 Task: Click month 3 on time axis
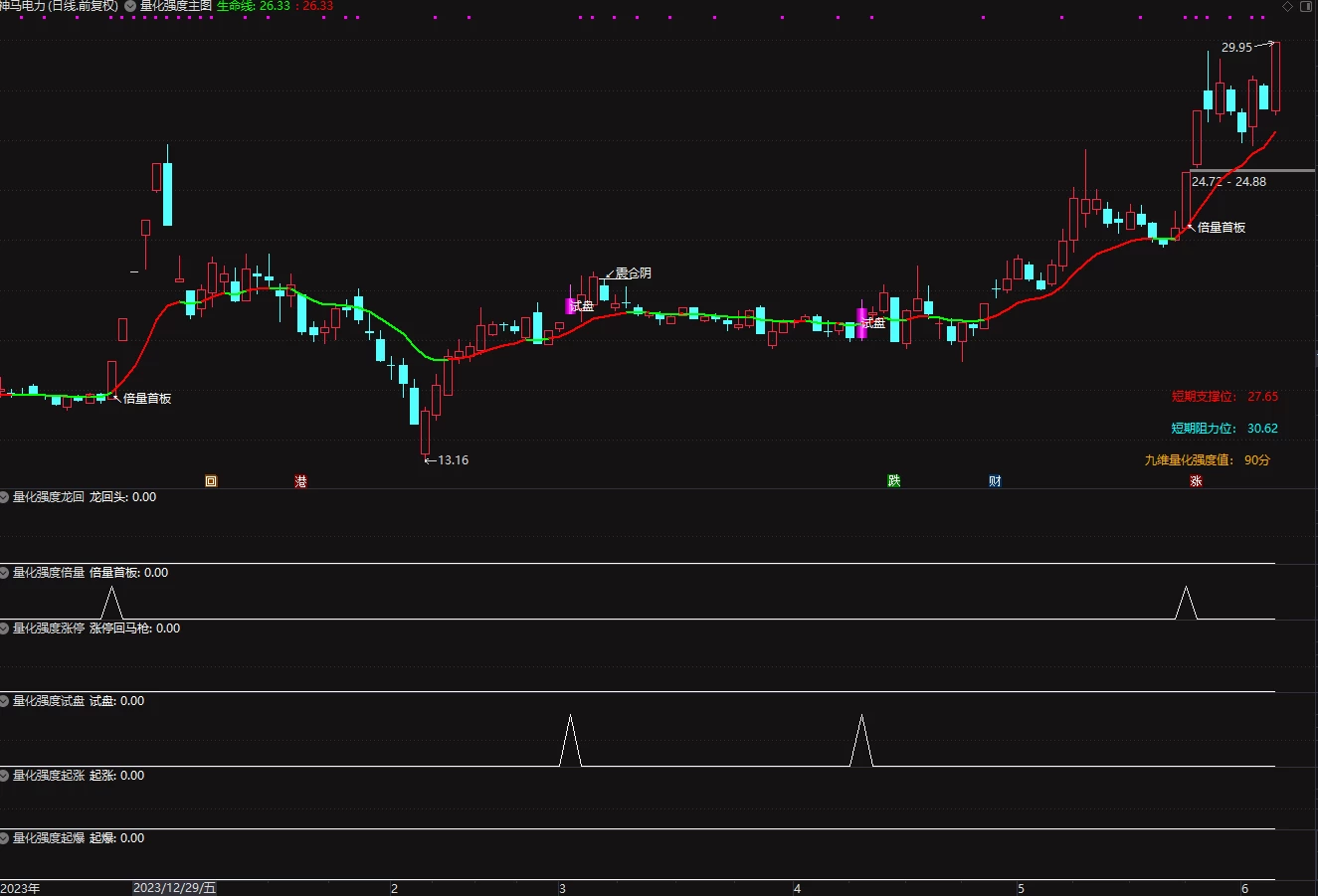coord(563,888)
